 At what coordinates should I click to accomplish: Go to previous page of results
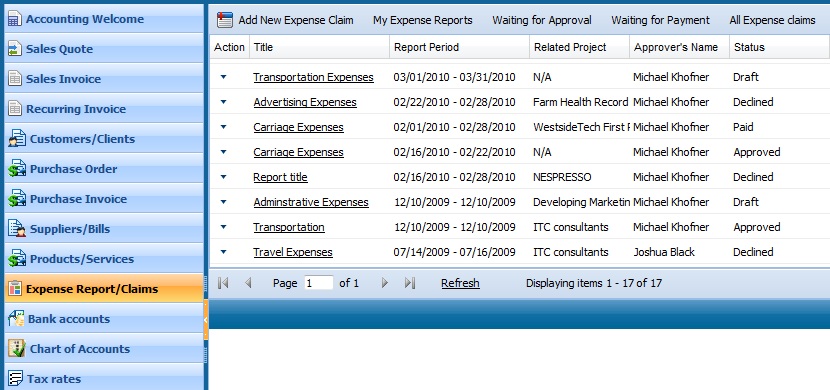coord(248,283)
